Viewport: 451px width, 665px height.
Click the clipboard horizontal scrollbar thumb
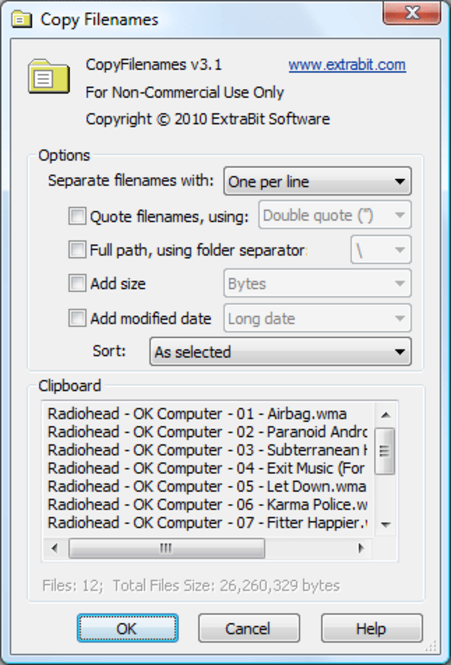pos(166,548)
